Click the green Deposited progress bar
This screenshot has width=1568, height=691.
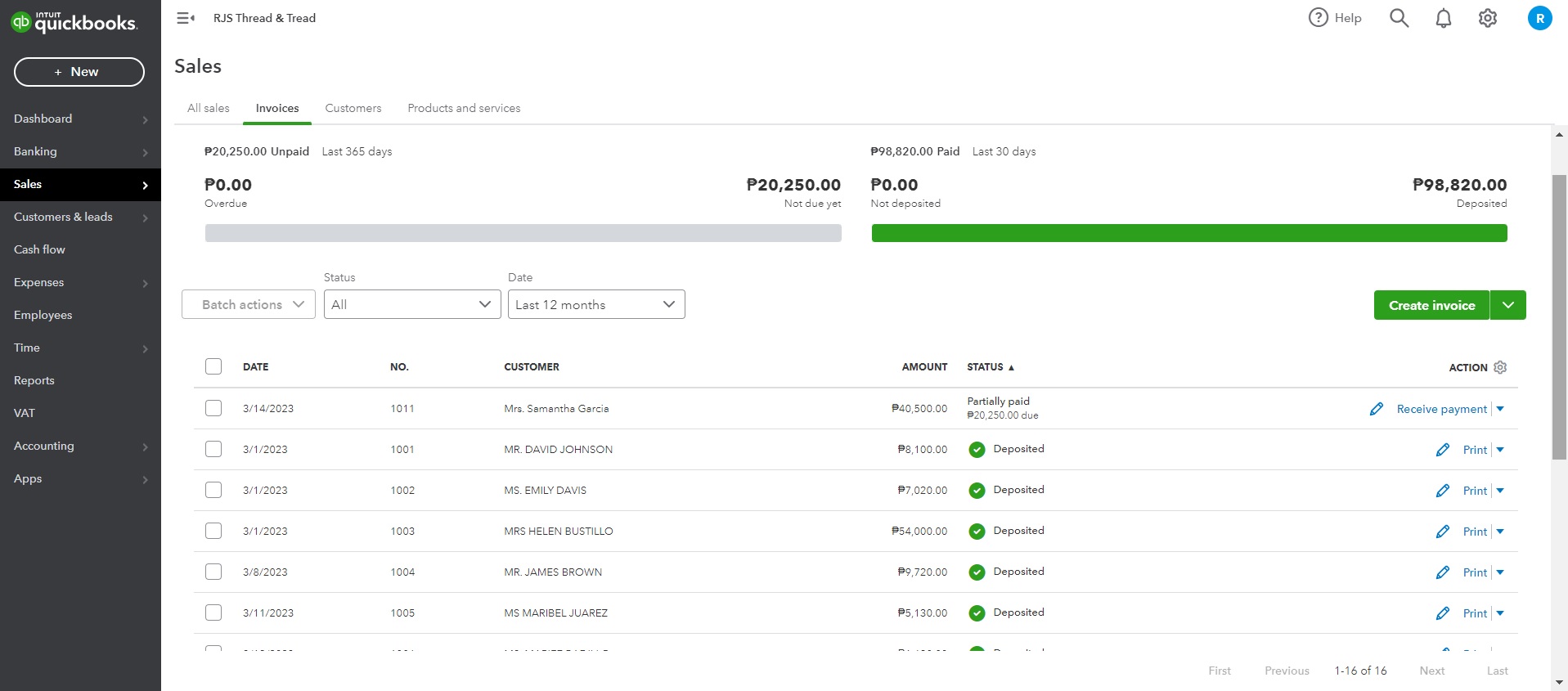1188,233
